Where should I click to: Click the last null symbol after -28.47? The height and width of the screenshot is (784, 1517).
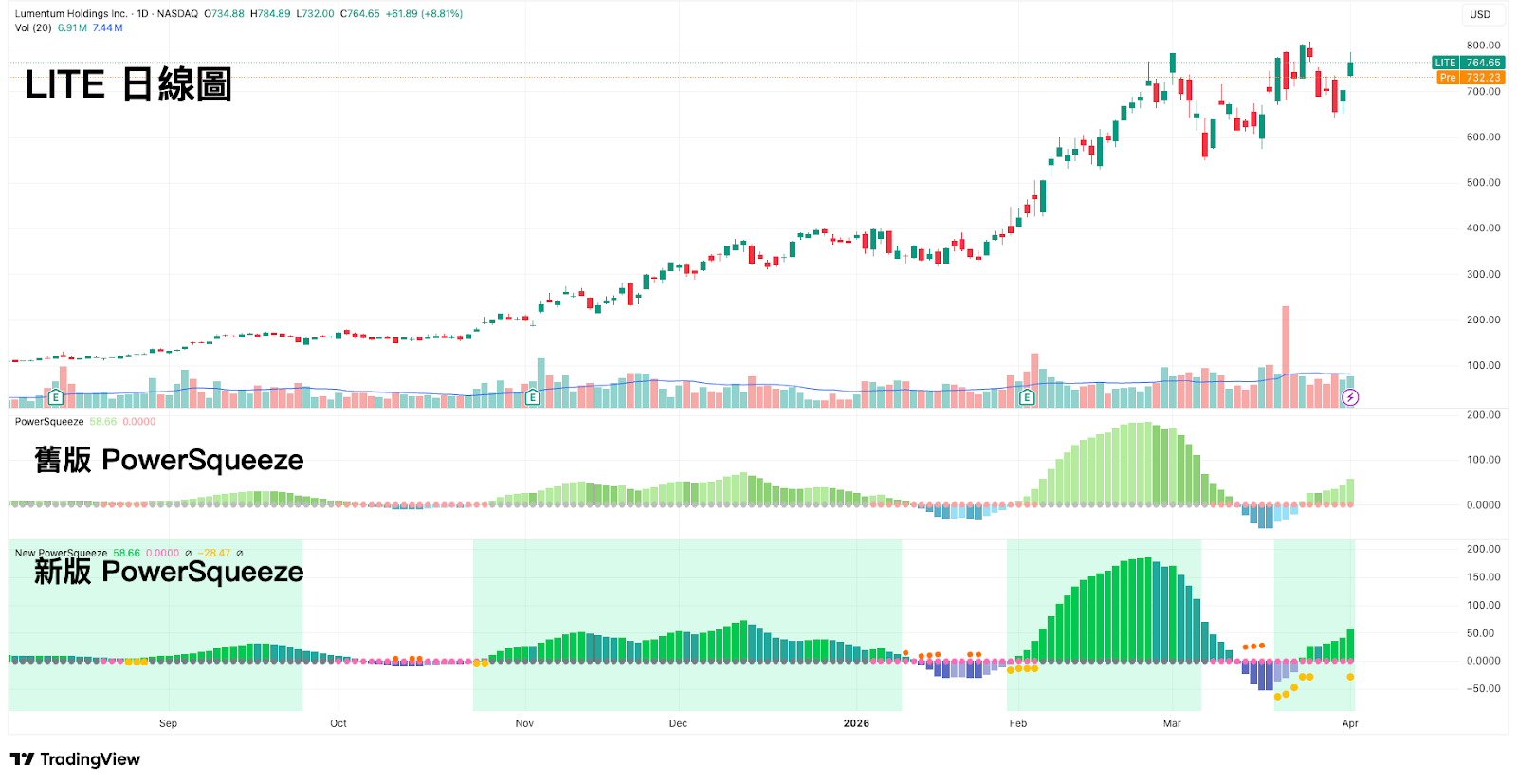(240, 554)
